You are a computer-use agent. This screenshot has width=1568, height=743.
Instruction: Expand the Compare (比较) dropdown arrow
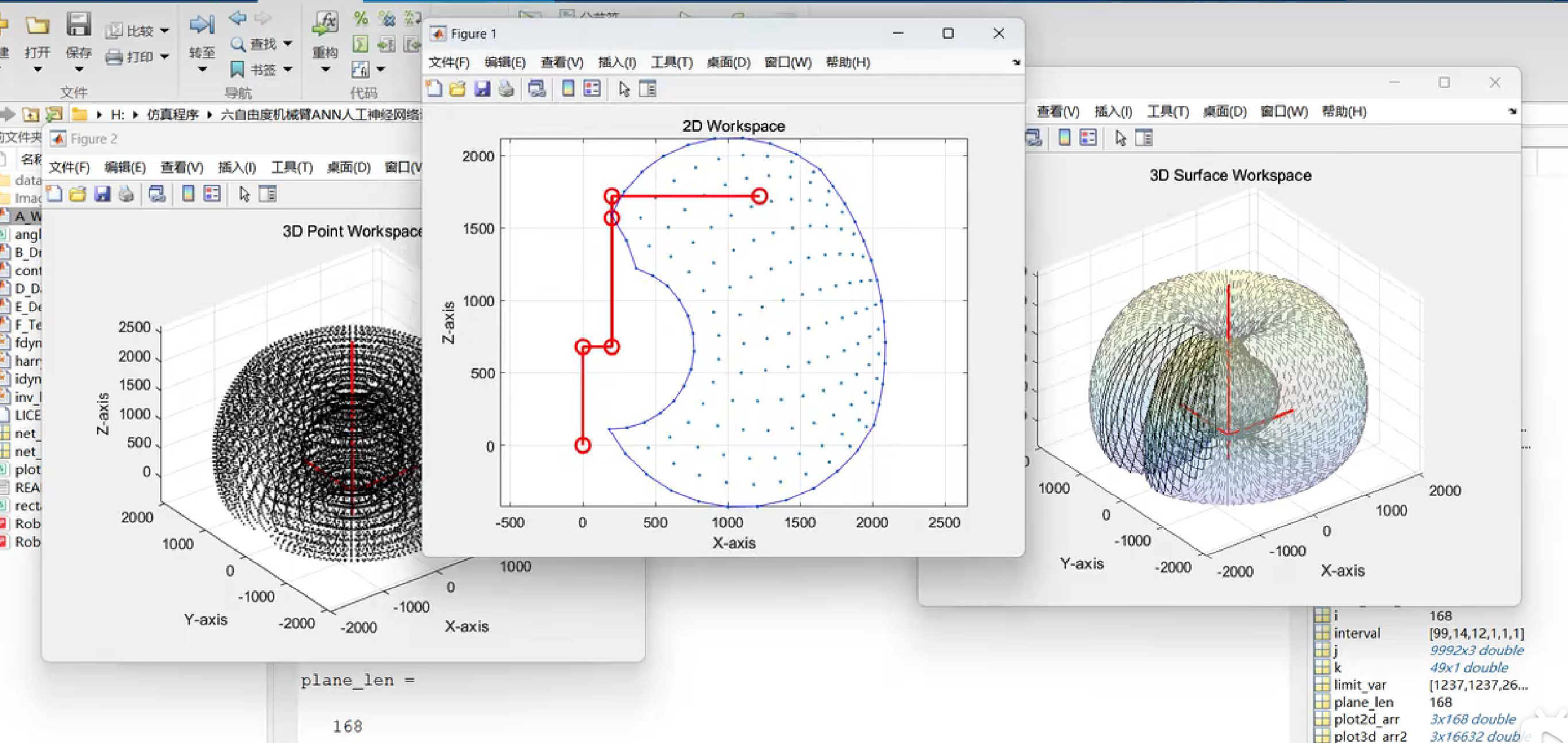165,30
